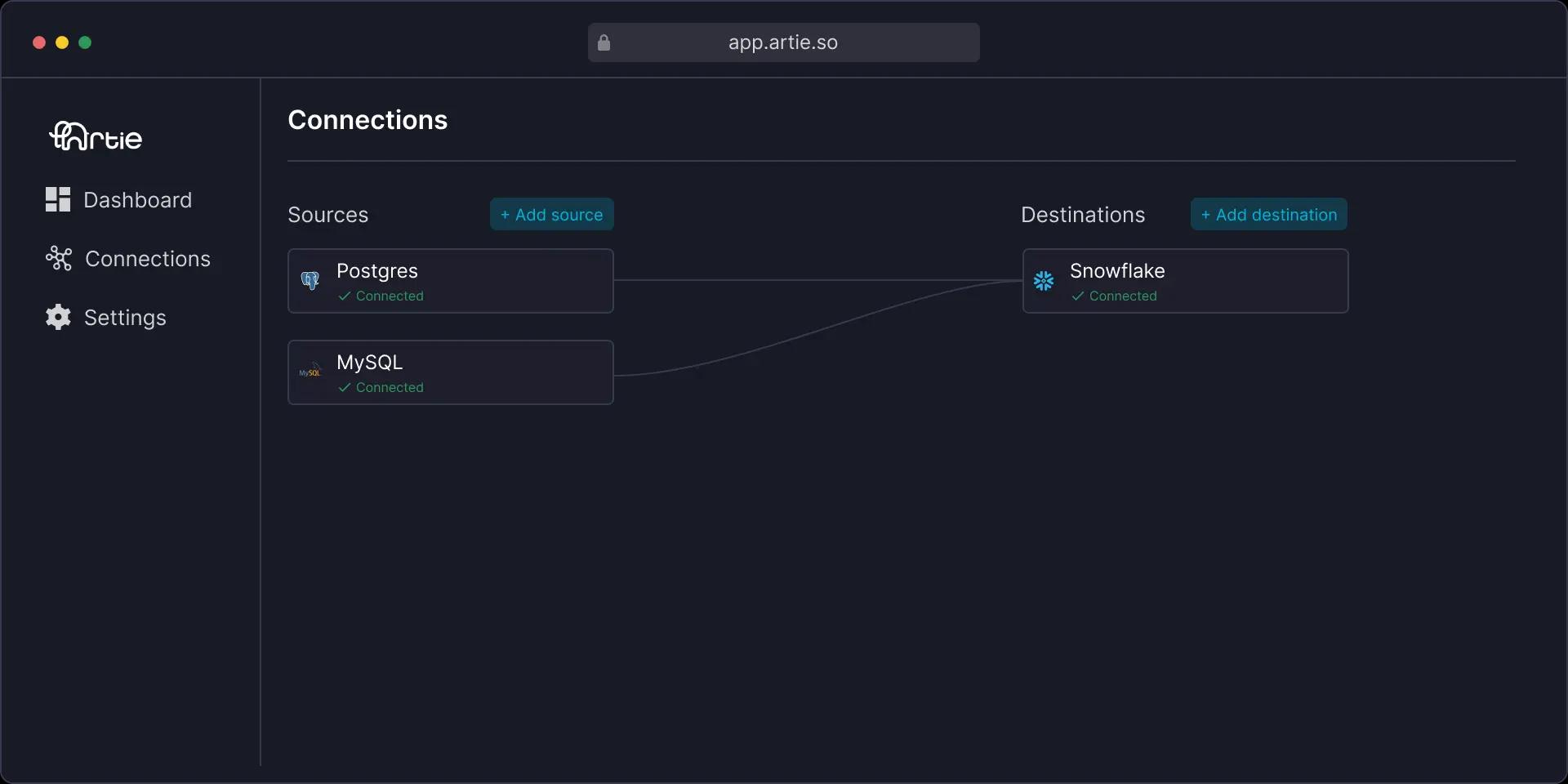The height and width of the screenshot is (784, 1568).
Task: Open the Connections sidebar menu item
Action: tap(128, 258)
